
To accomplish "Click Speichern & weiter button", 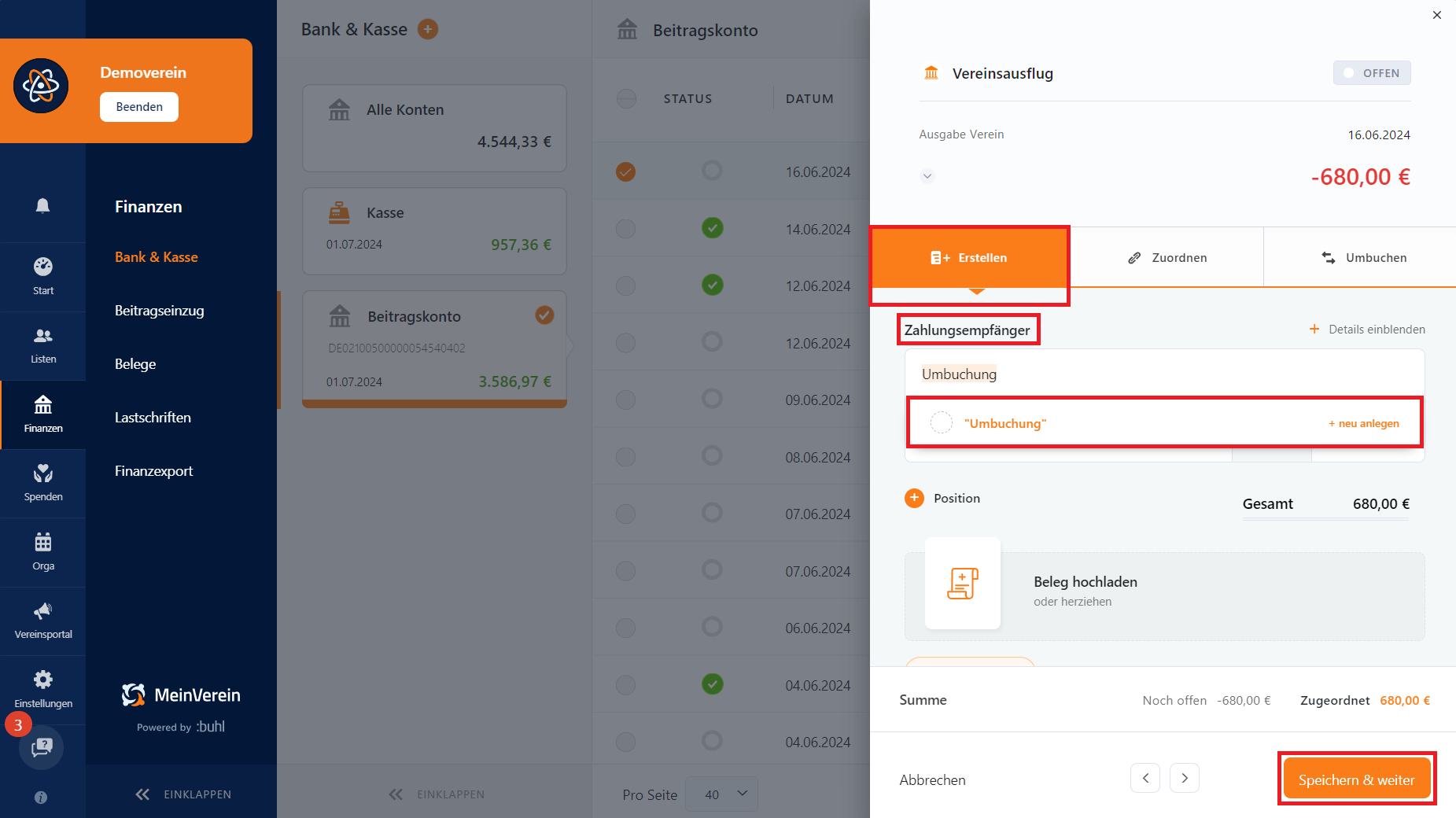I will pyautogui.click(x=1357, y=779).
